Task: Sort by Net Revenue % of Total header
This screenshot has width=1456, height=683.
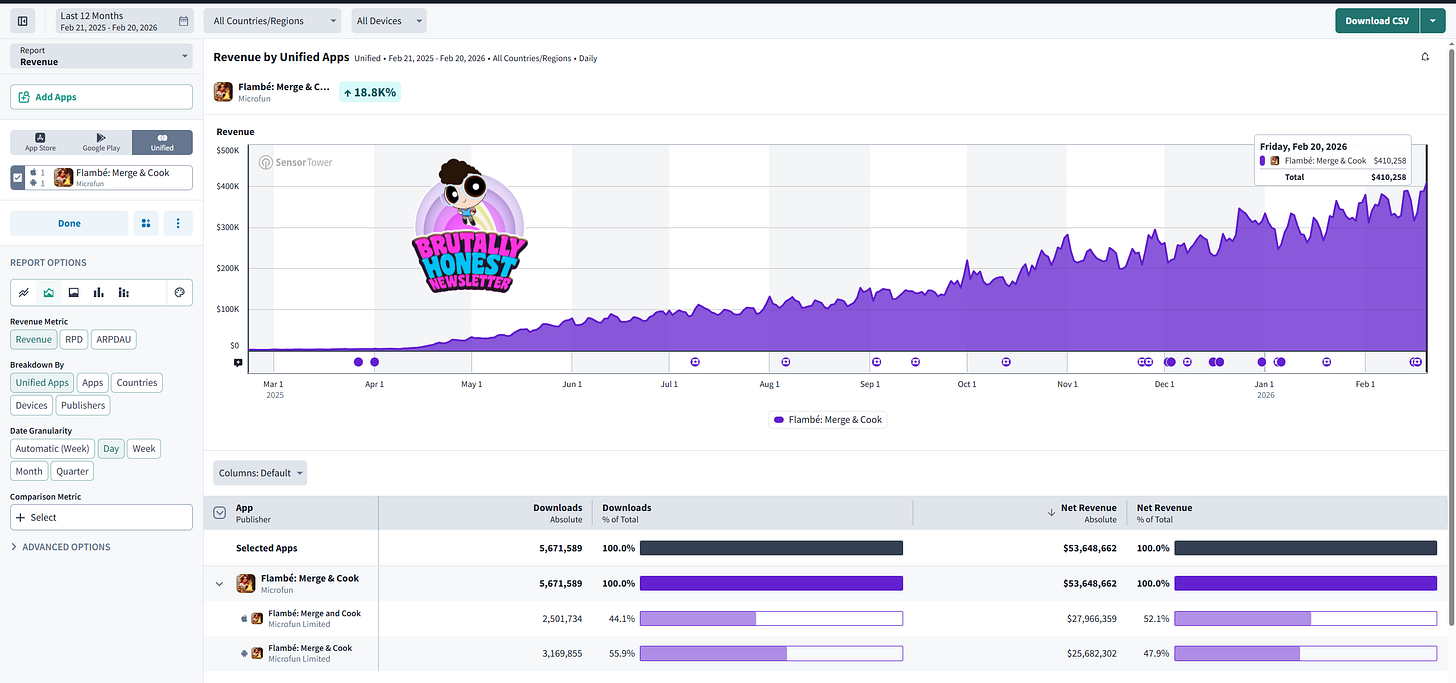Action: (1164, 513)
